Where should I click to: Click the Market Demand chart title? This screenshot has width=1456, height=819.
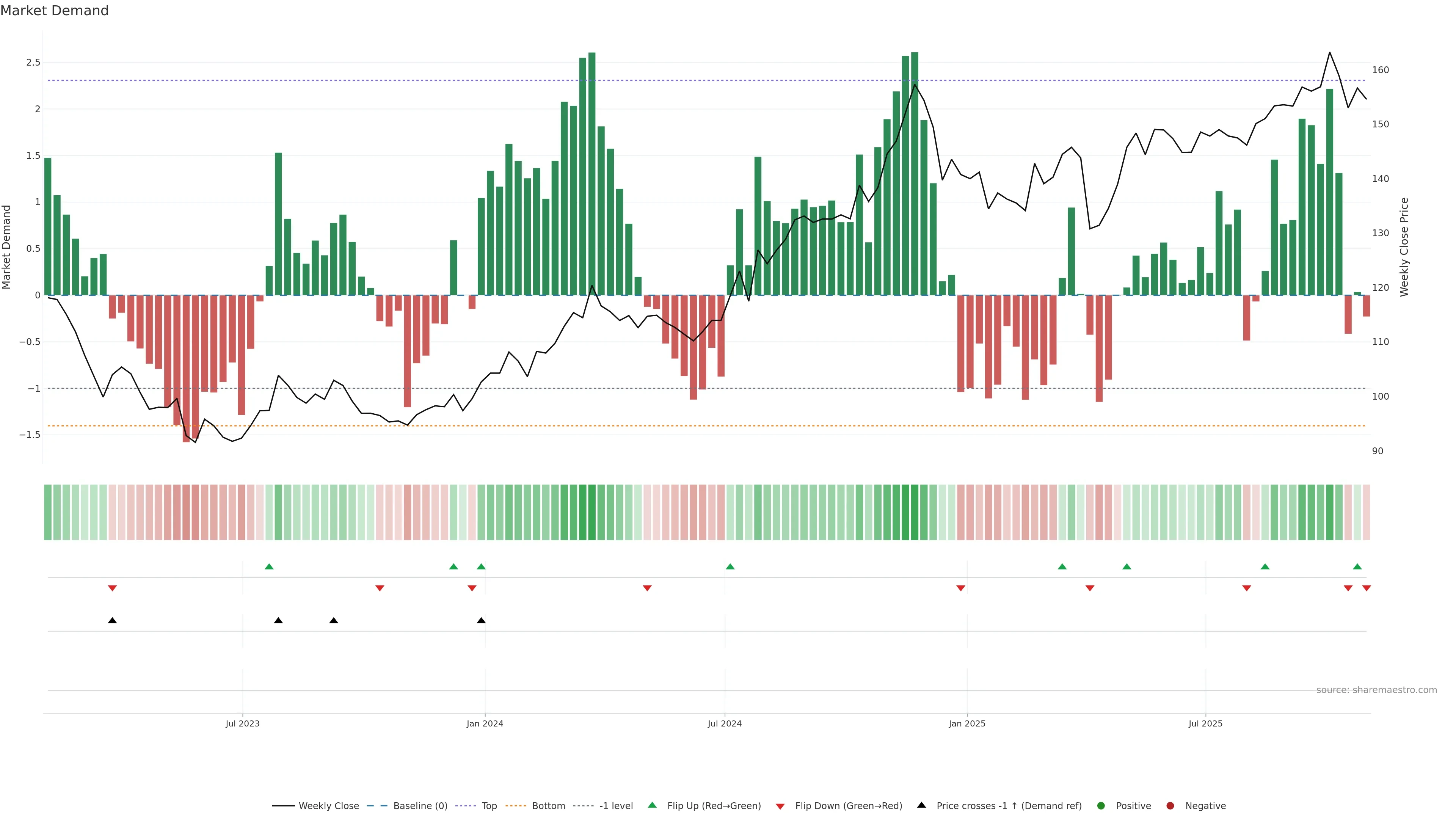[x=54, y=11]
